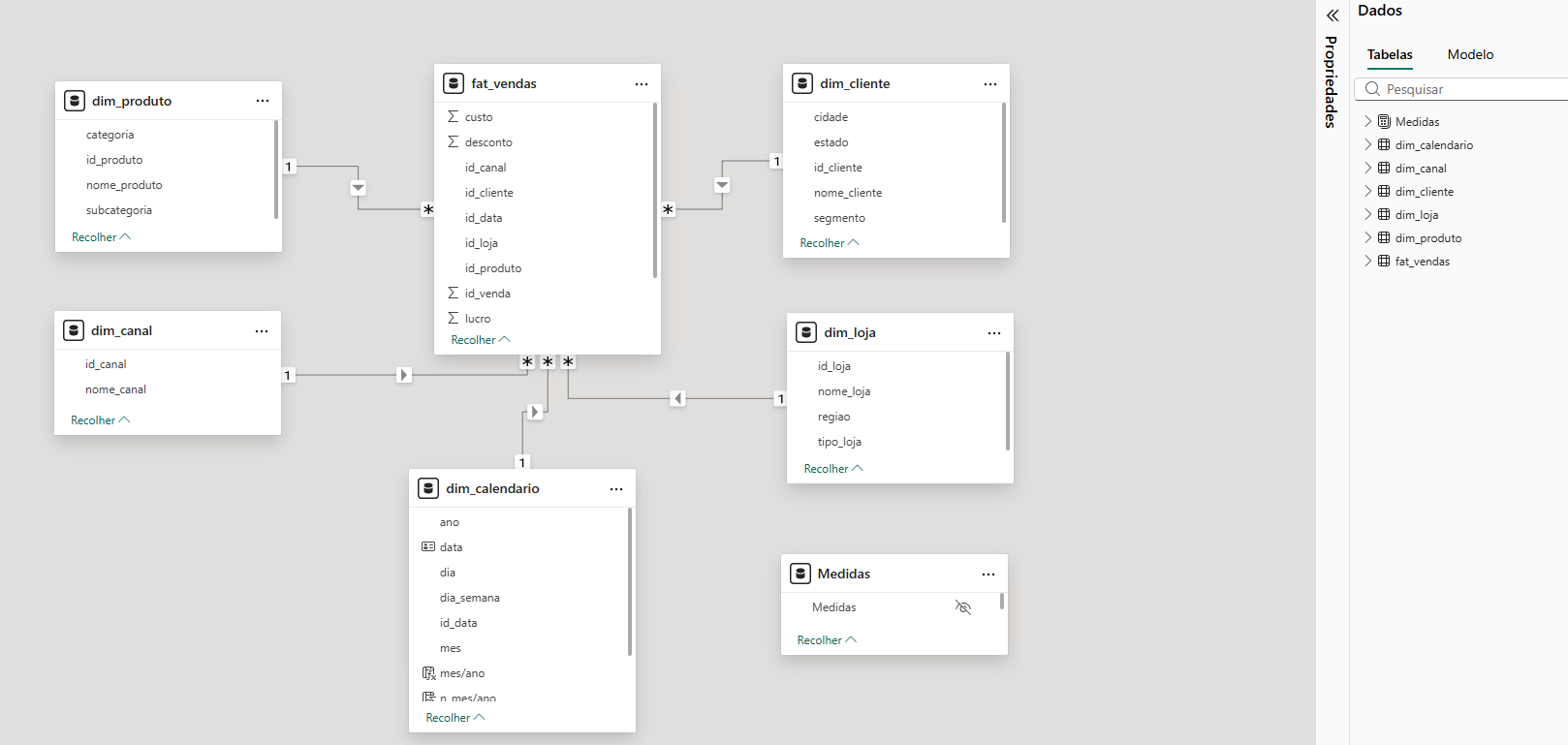This screenshot has width=1568, height=745.
Task: Collapse Medidas table via Recolher link
Action: click(x=827, y=640)
